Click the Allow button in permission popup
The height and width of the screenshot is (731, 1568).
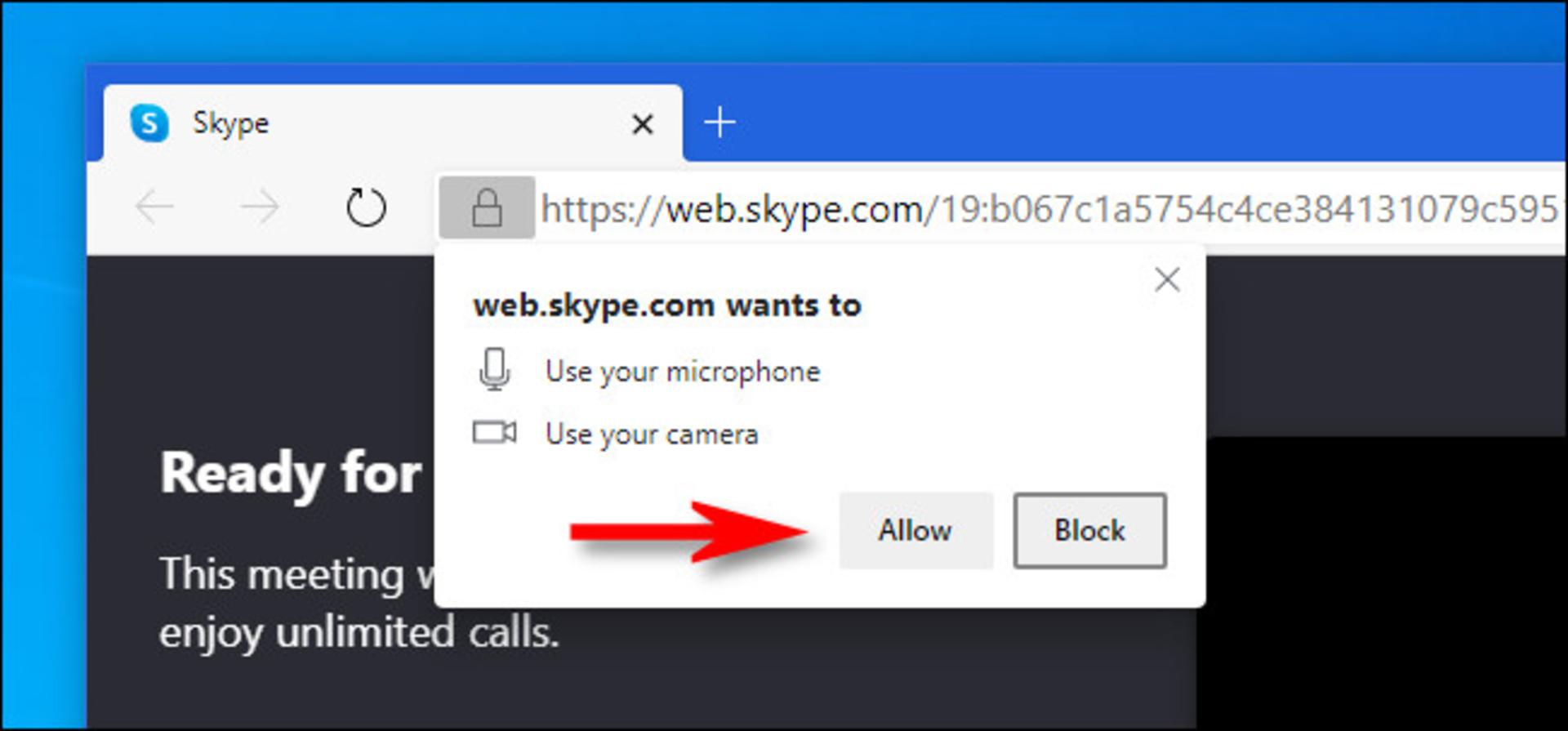915,530
